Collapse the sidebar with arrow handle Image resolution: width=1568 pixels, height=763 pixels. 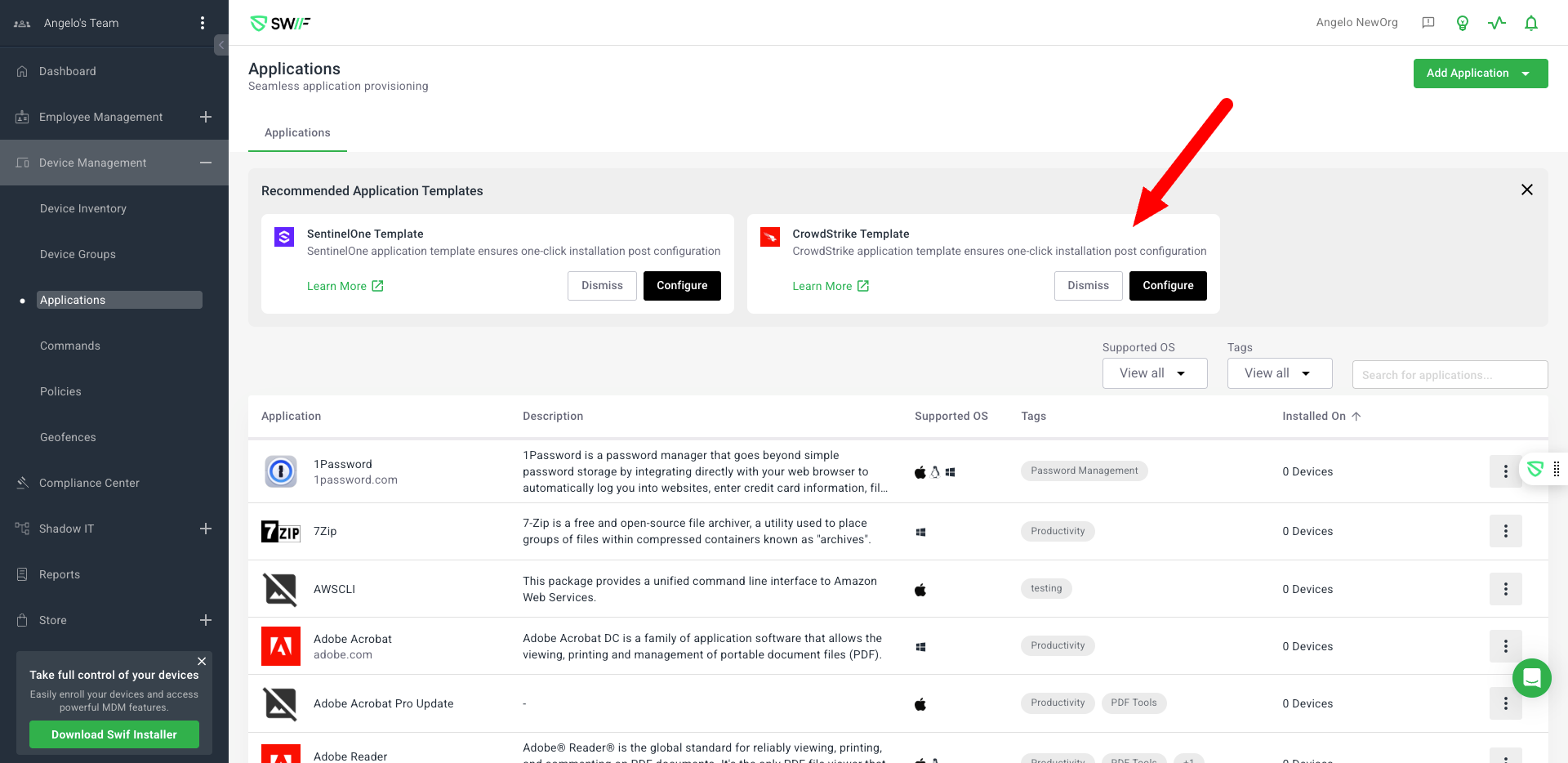click(x=221, y=45)
